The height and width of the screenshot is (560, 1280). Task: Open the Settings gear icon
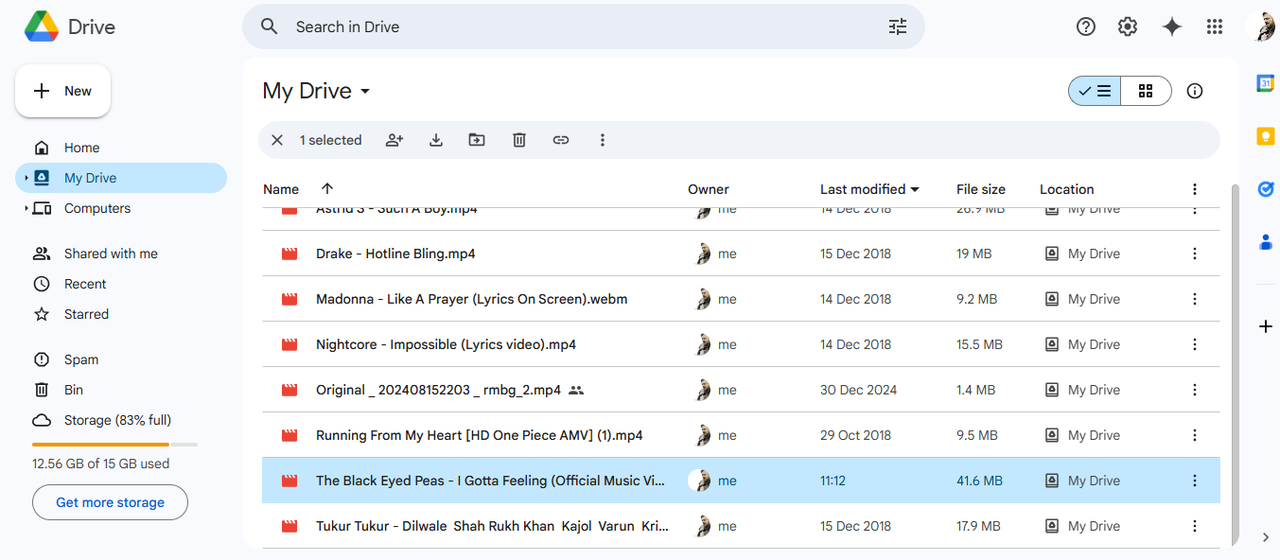pyautogui.click(x=1128, y=27)
